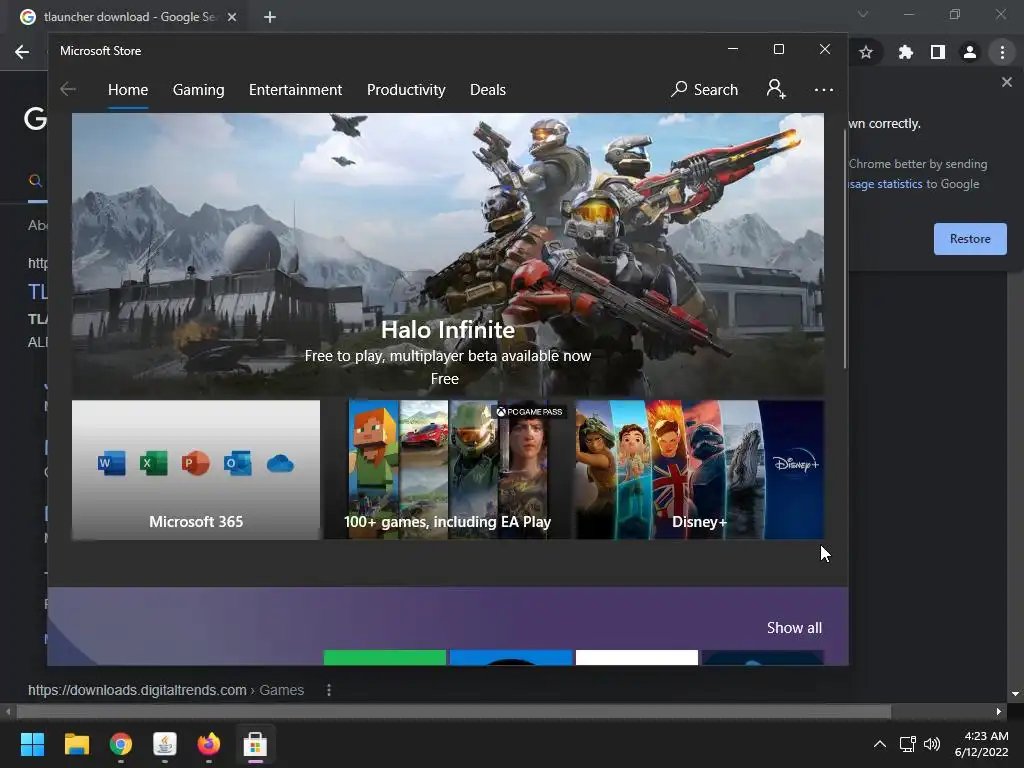Click scroll down arrow in Chrome page

[x=1015, y=694]
